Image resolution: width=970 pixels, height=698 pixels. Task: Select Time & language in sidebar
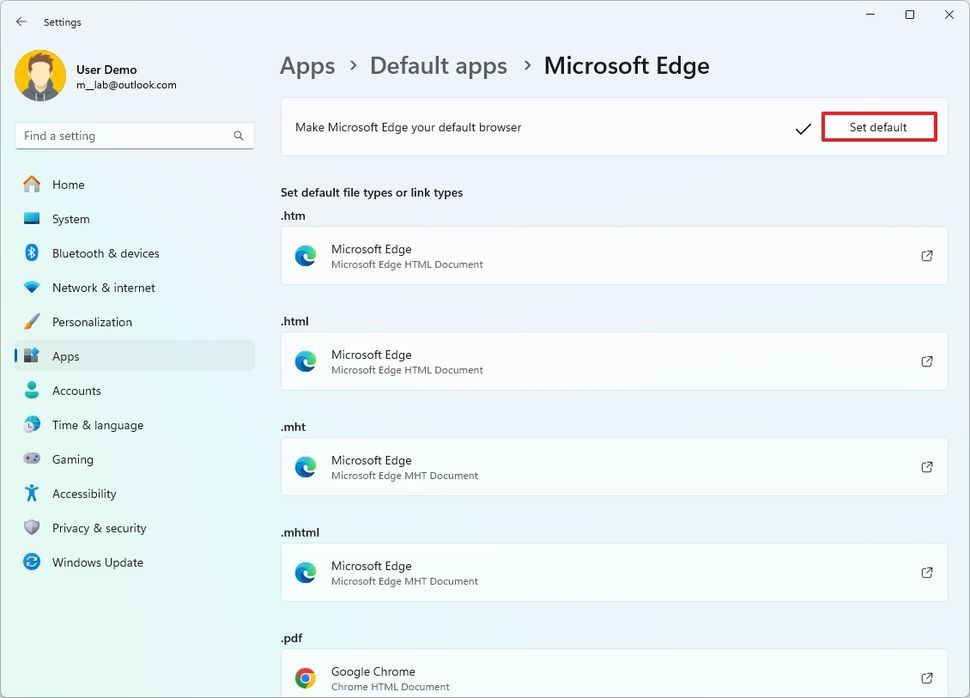tap(97, 425)
